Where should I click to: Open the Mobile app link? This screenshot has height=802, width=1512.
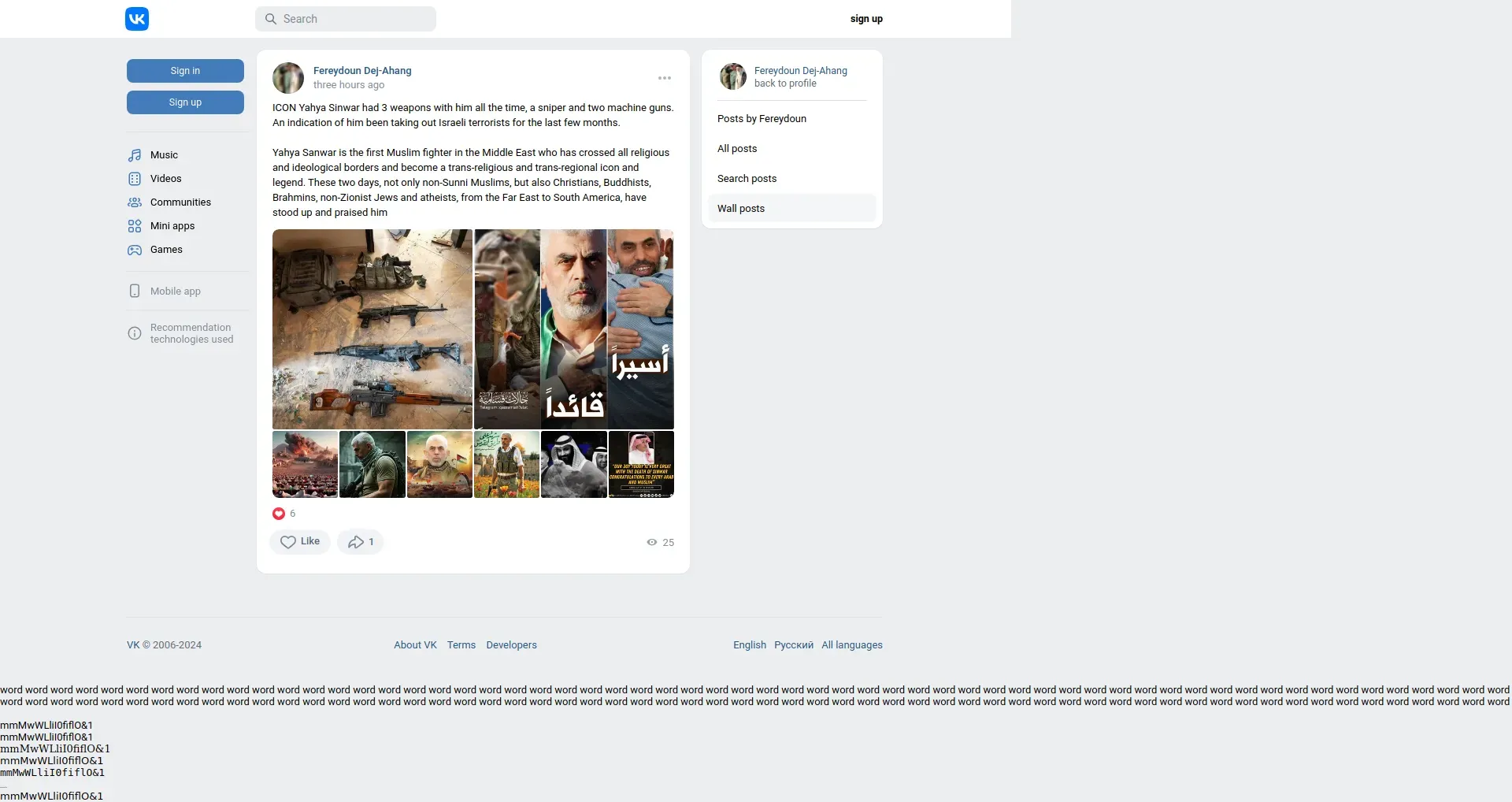(176, 291)
